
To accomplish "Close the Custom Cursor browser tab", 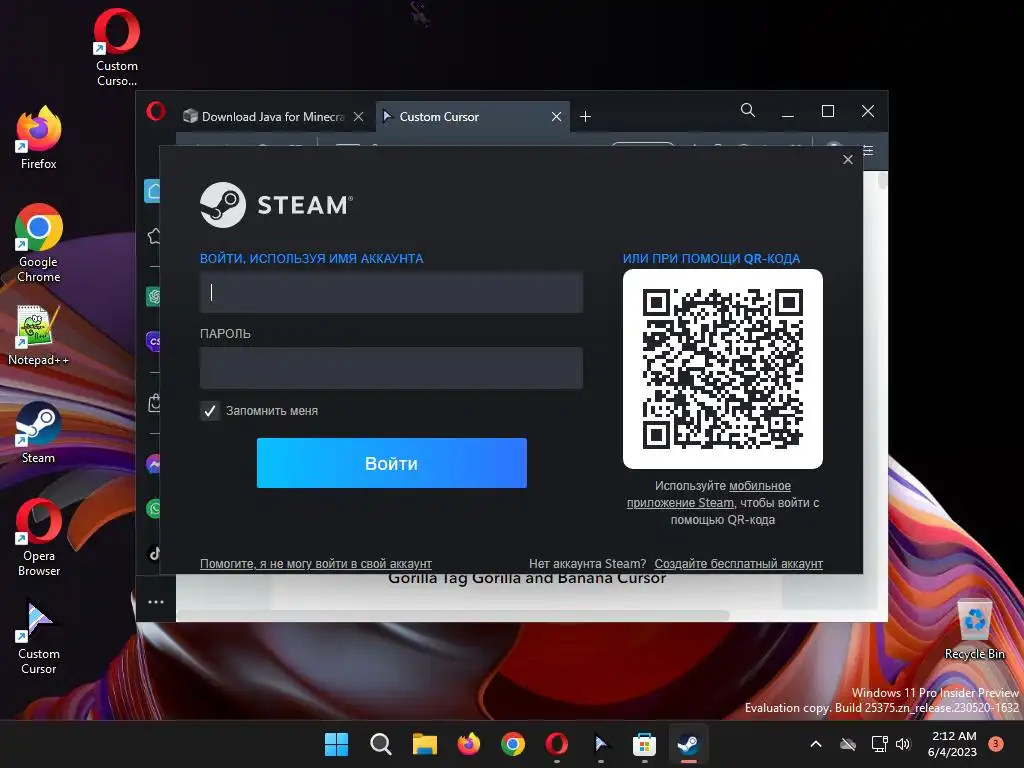I will [x=556, y=116].
